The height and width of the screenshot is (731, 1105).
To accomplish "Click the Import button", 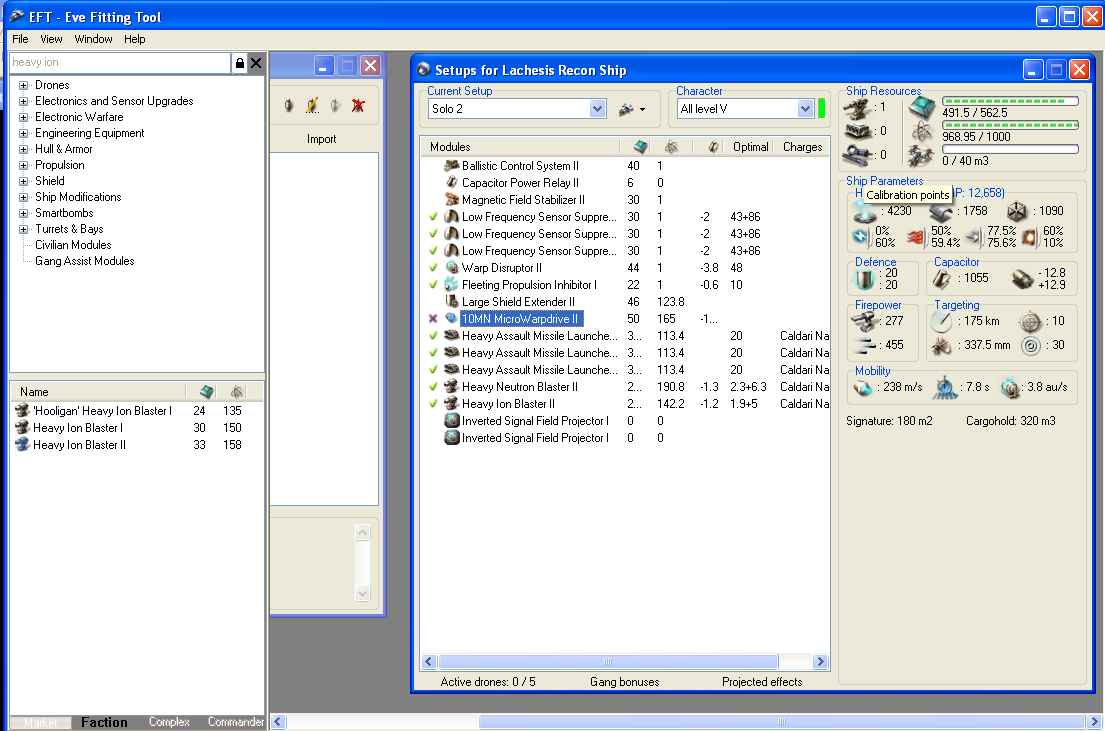I will tap(321, 139).
